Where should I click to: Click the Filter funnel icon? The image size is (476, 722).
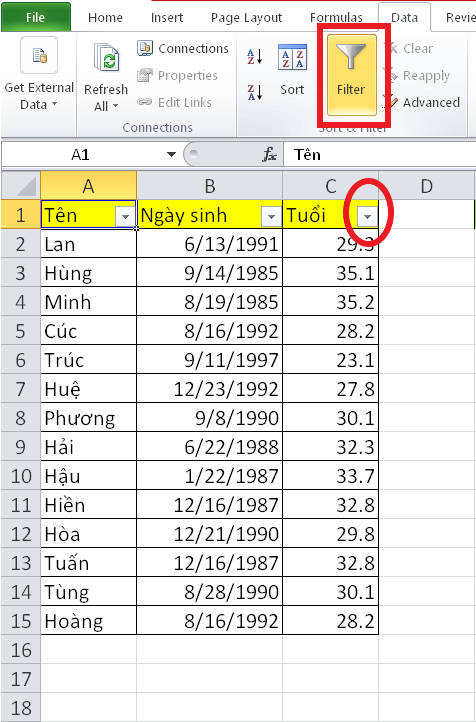click(351, 56)
